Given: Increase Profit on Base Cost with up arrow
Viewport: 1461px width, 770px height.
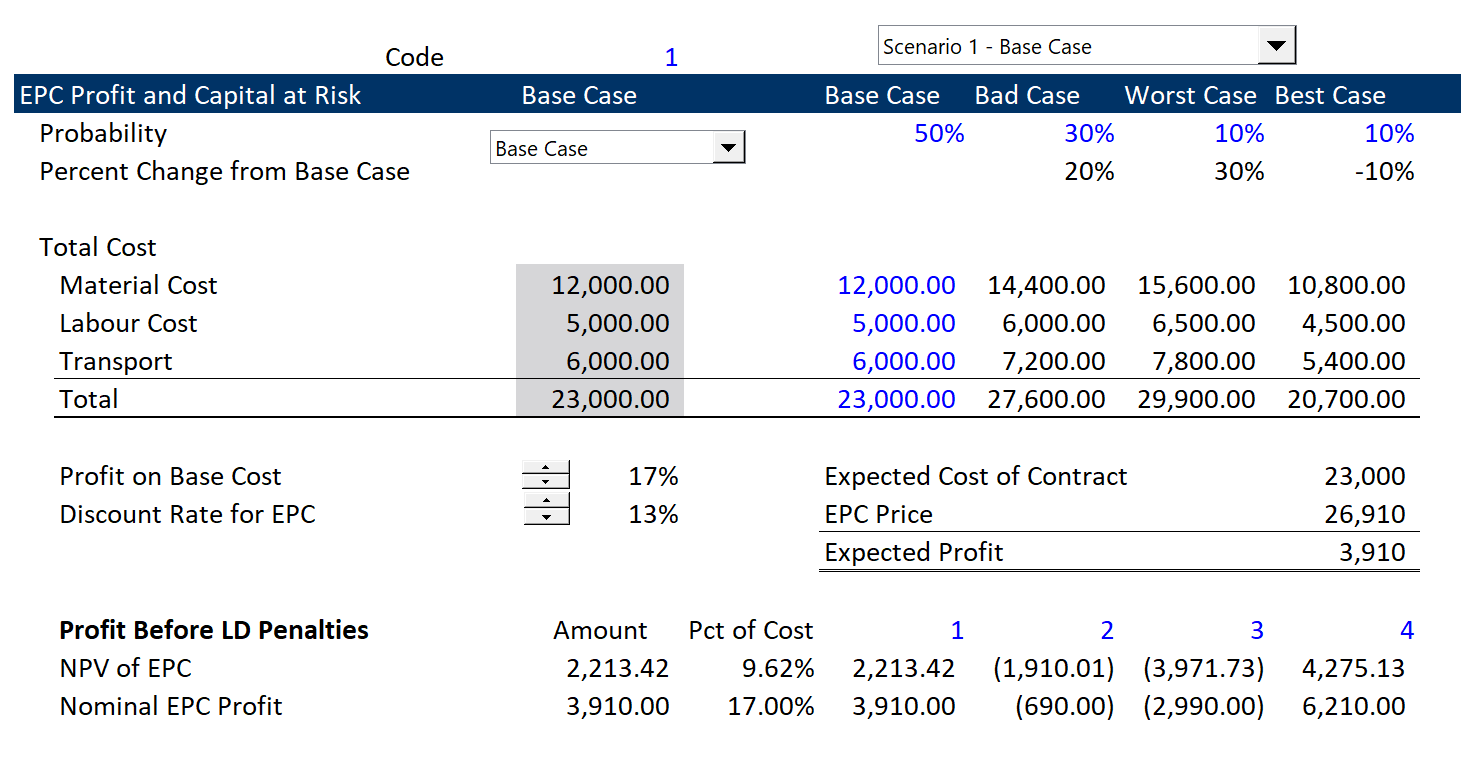Looking at the screenshot, I should (x=547, y=468).
